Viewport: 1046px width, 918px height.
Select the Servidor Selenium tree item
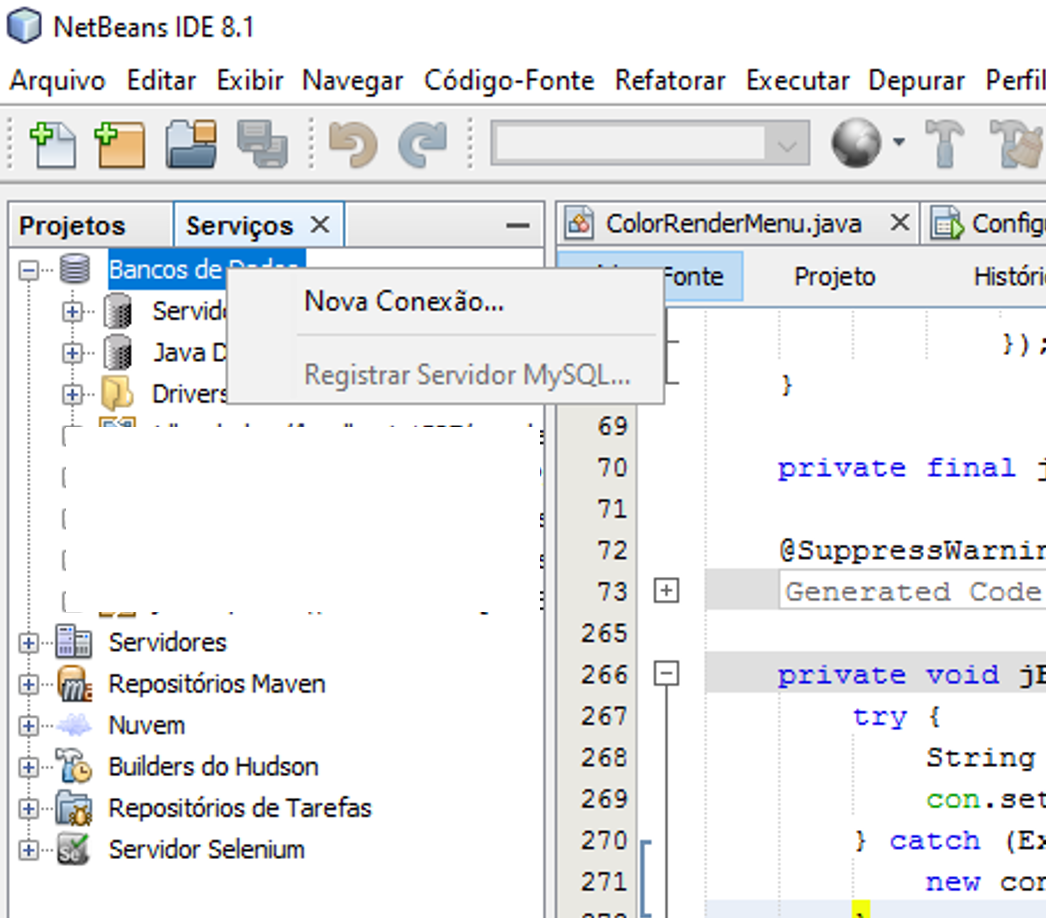point(207,849)
